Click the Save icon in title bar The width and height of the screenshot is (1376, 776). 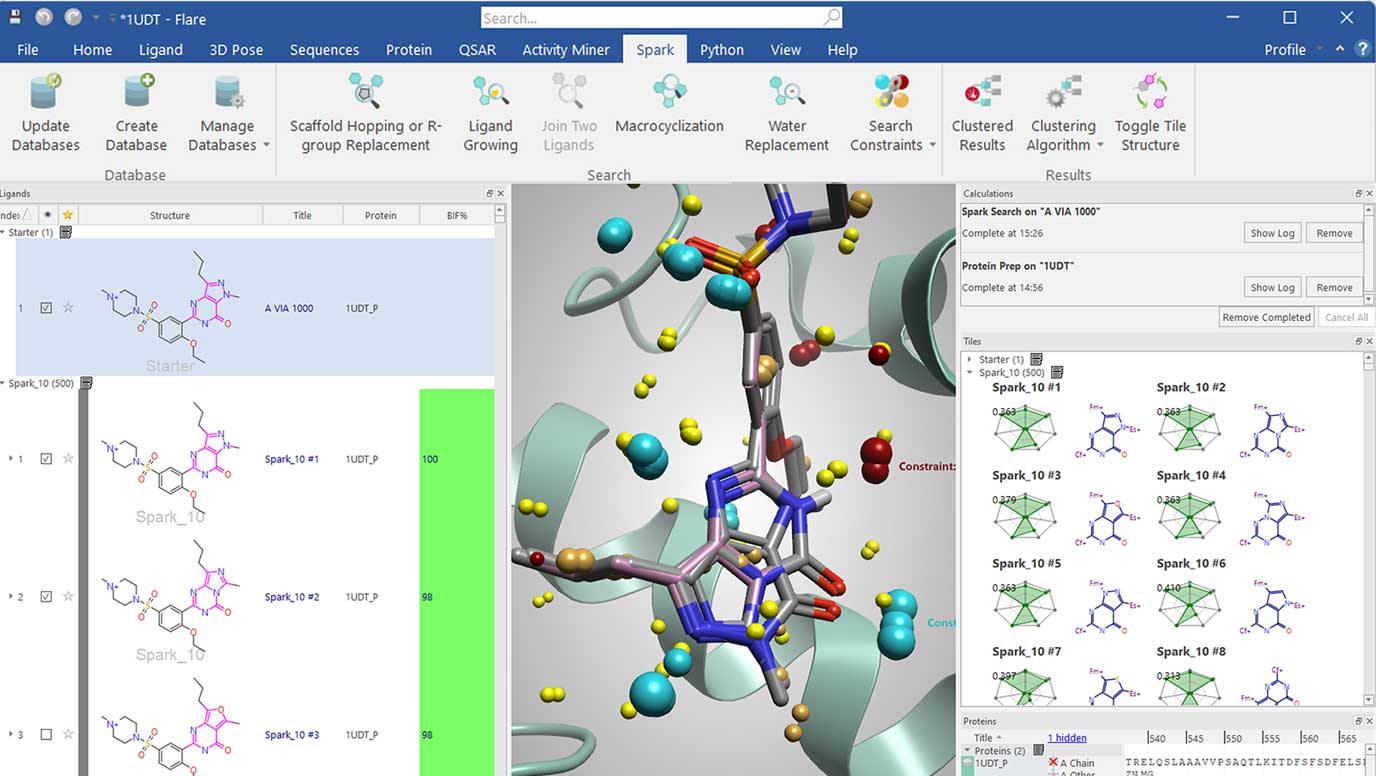pos(15,17)
